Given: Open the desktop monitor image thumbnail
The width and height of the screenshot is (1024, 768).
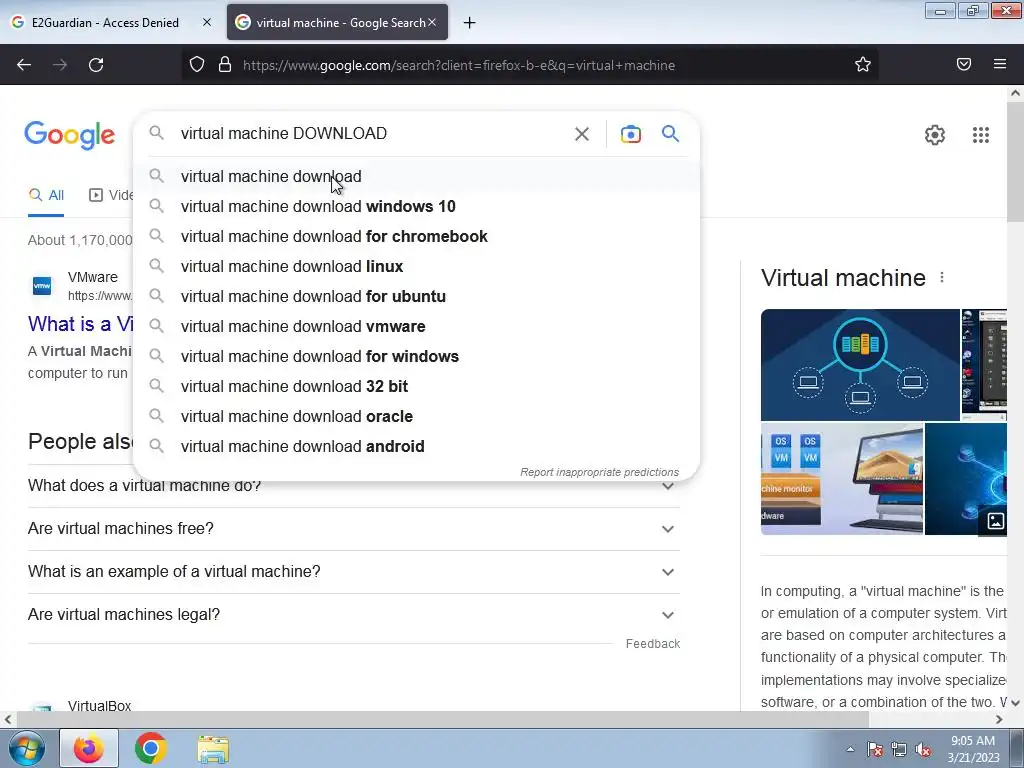Looking at the screenshot, I should point(872,479).
